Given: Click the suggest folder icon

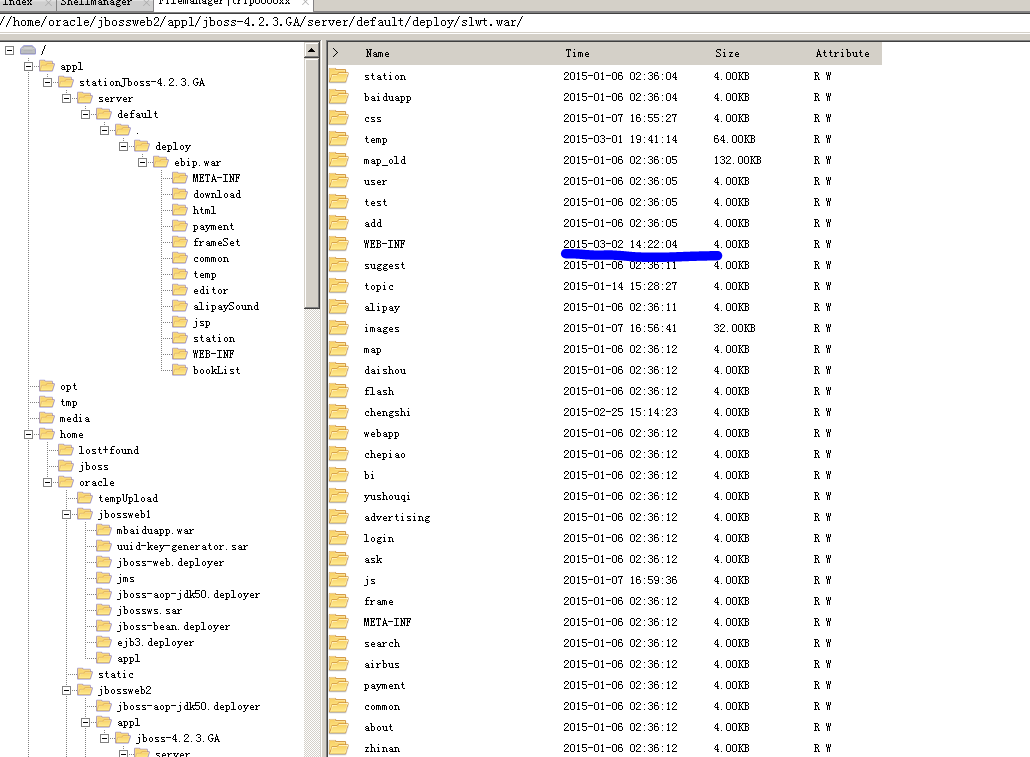Looking at the screenshot, I should [339, 265].
